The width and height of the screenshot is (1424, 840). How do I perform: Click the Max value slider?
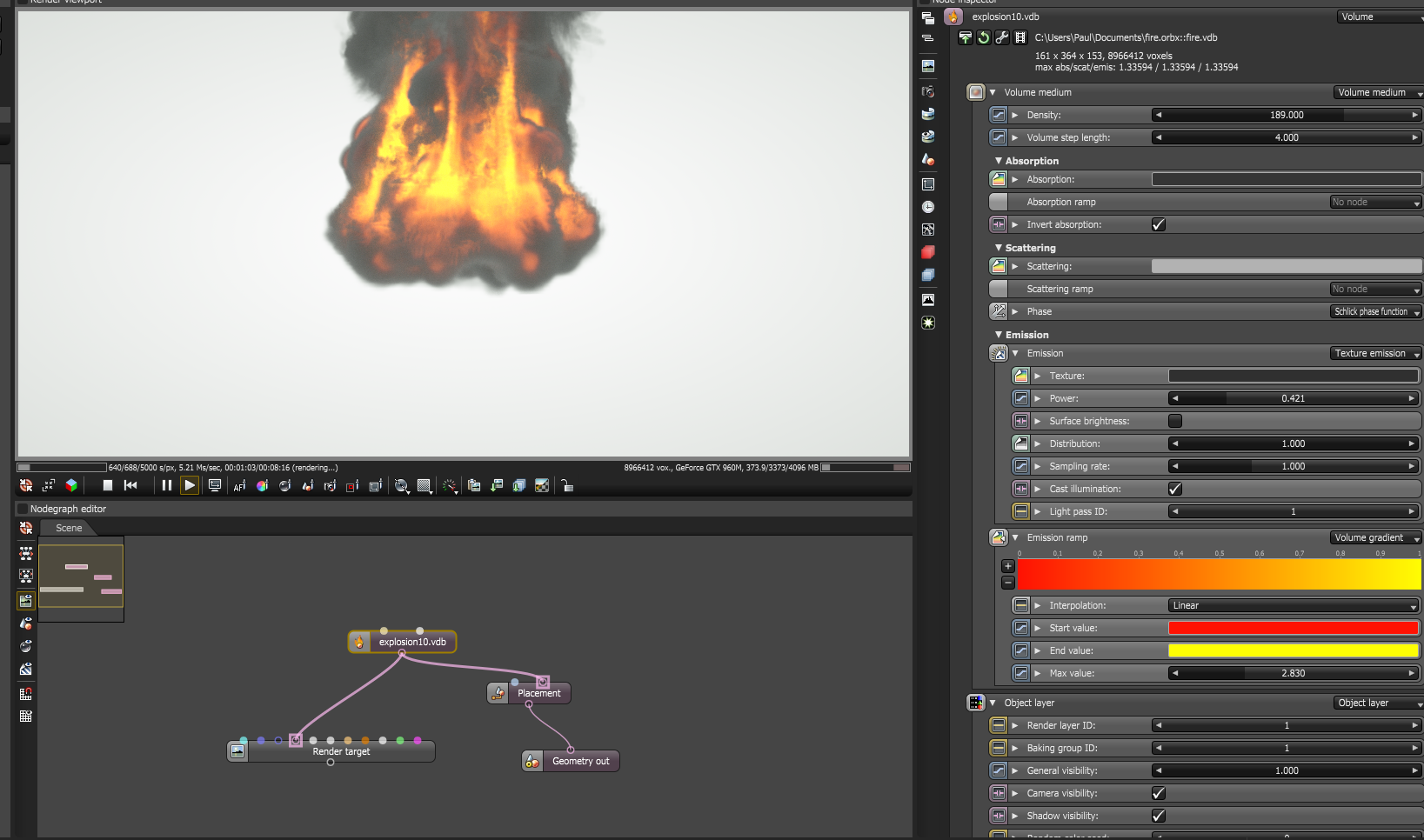1294,673
